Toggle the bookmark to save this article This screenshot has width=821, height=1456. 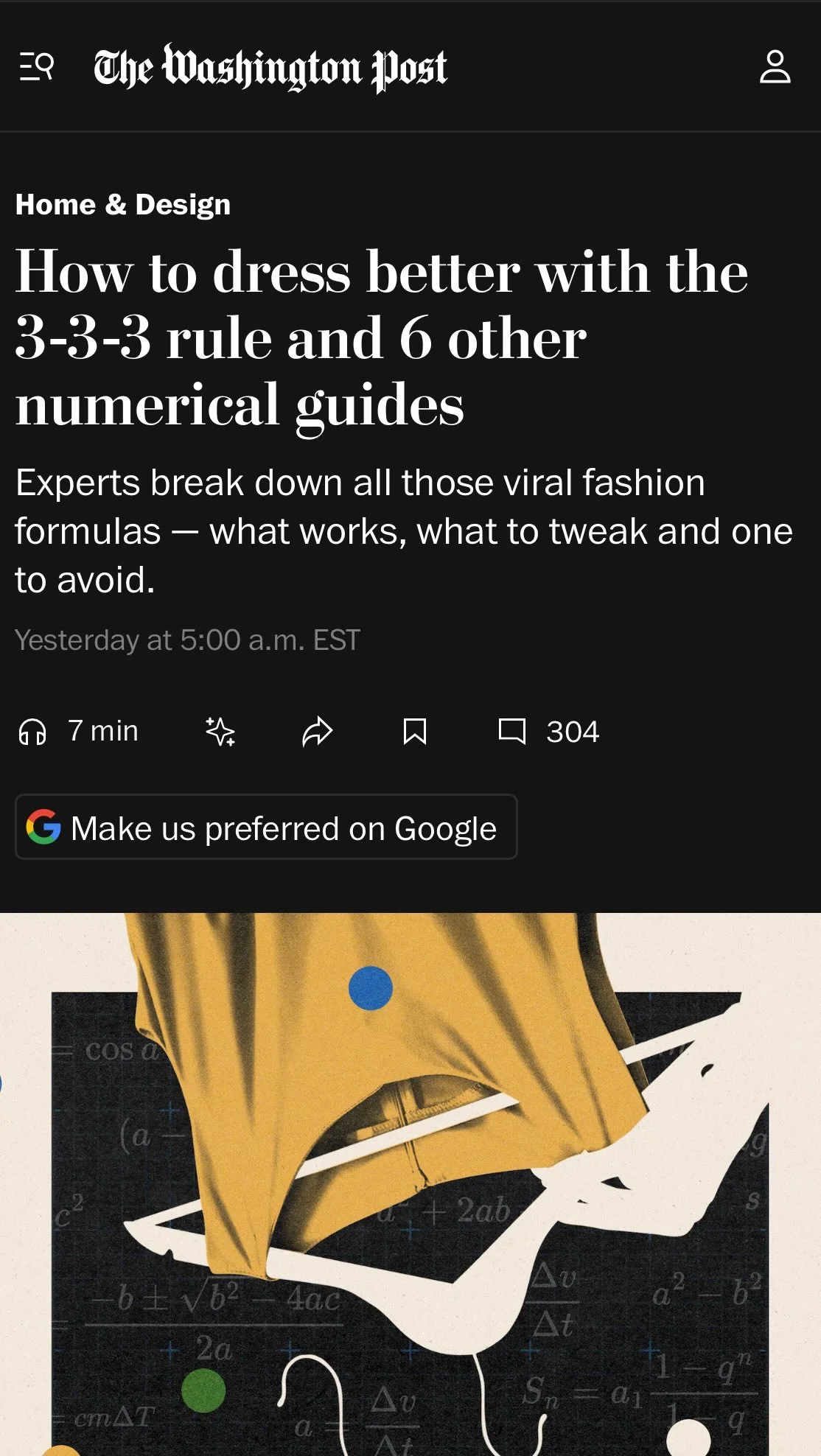[415, 732]
